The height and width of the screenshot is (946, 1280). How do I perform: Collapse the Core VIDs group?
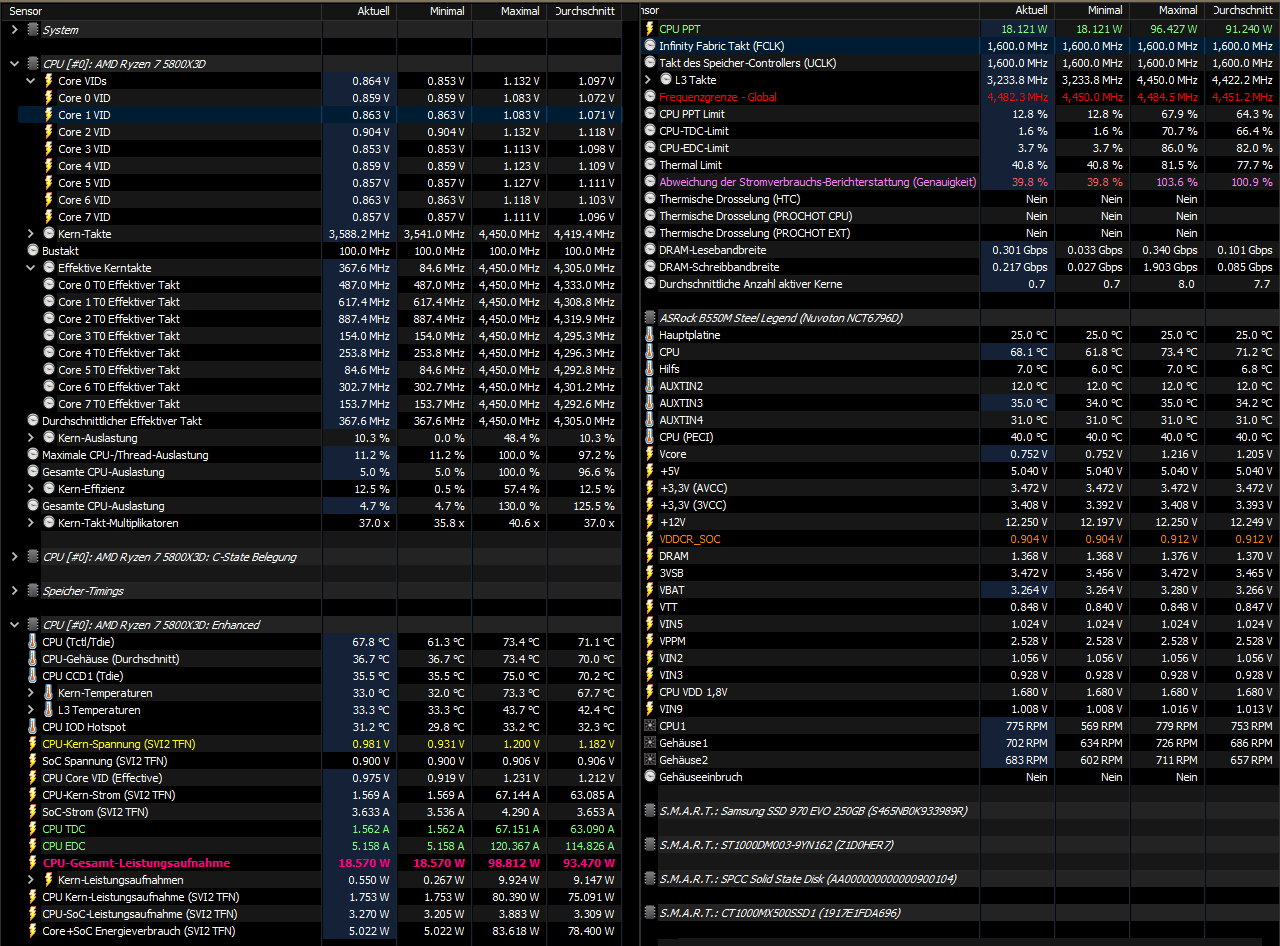(29, 80)
